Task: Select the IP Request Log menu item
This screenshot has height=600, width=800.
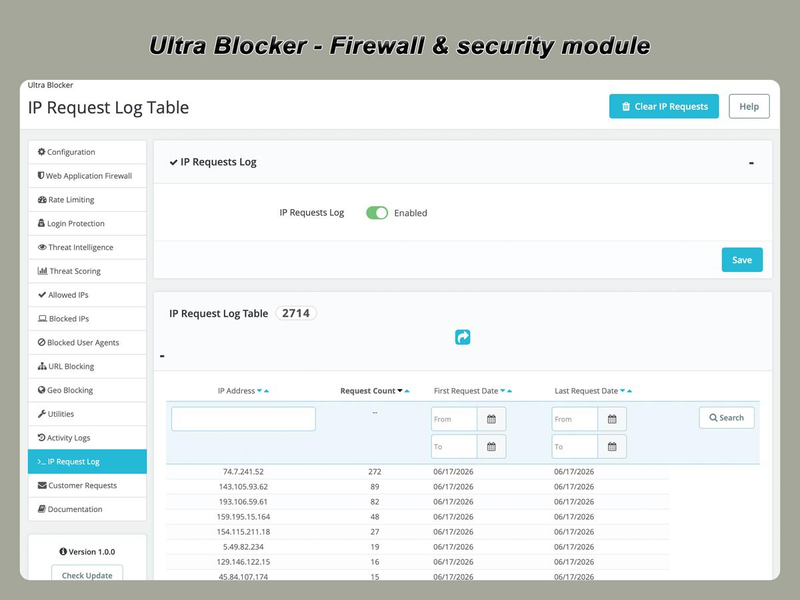Action: (87, 461)
